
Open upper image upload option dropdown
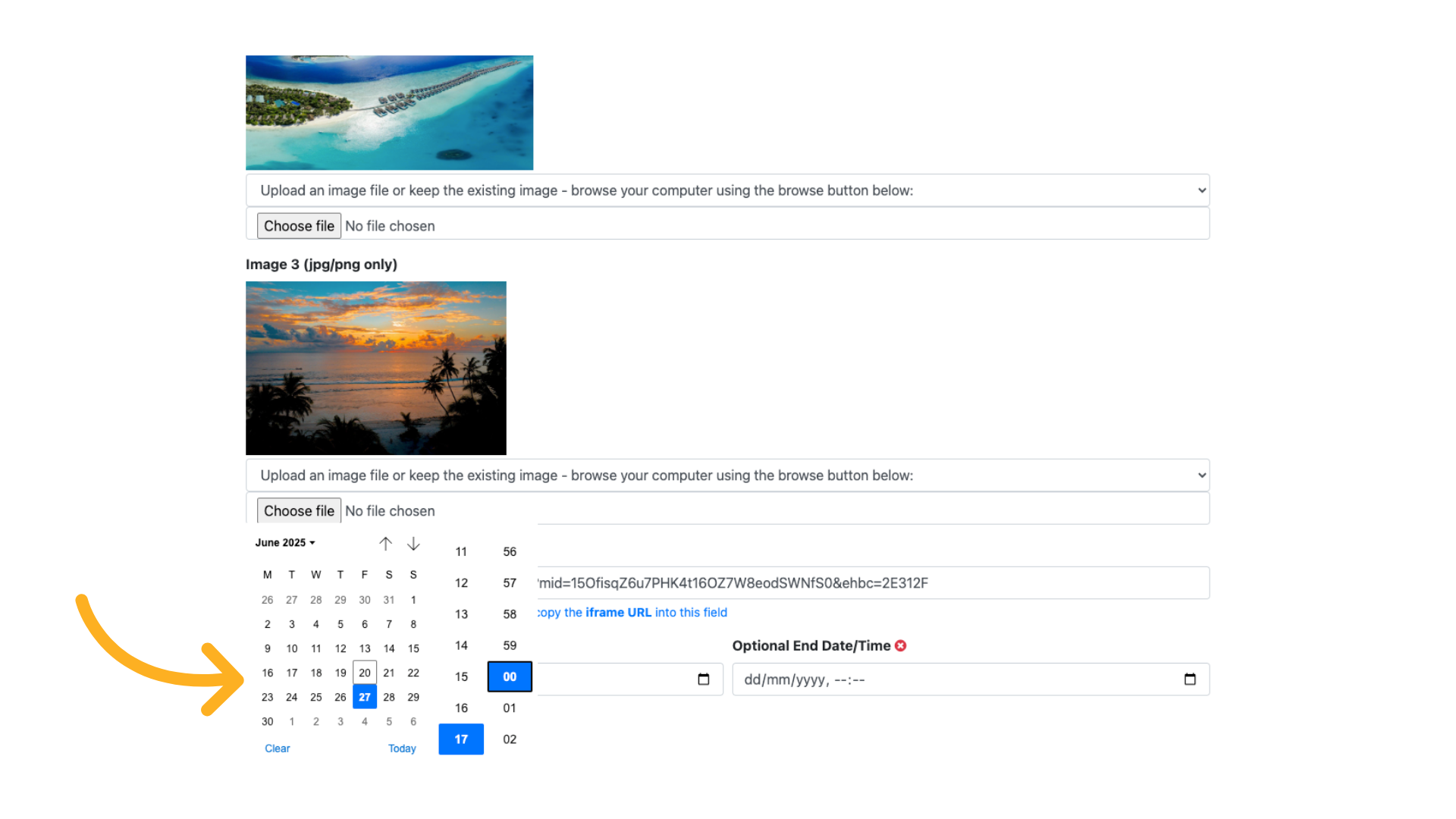point(726,190)
